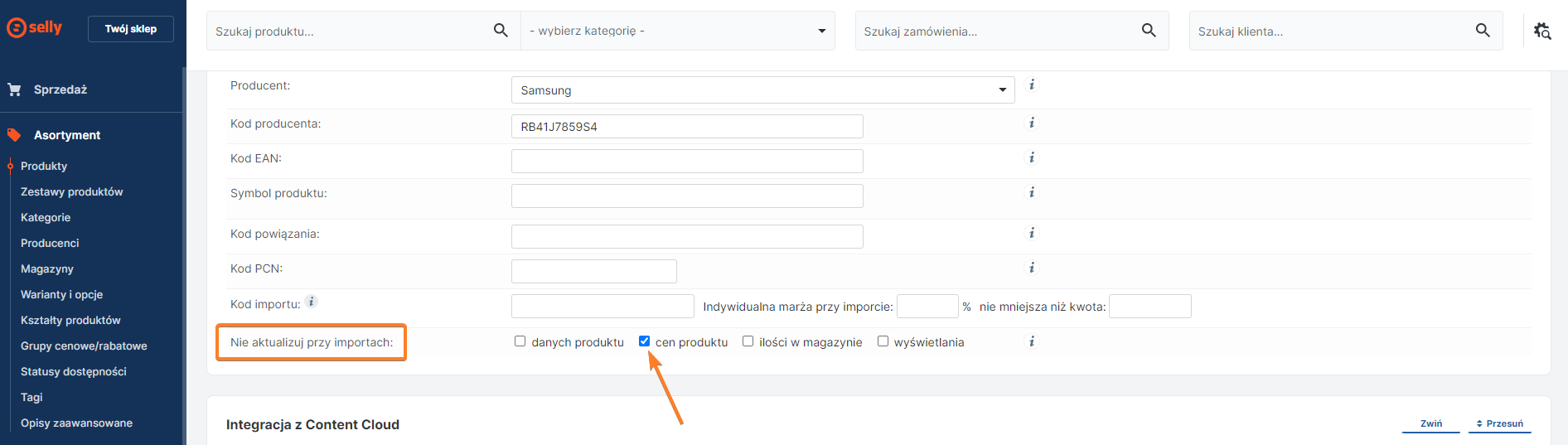Screen dimensions: 1568x445
Task: Enable the danych produktu checkbox
Action: click(520, 341)
